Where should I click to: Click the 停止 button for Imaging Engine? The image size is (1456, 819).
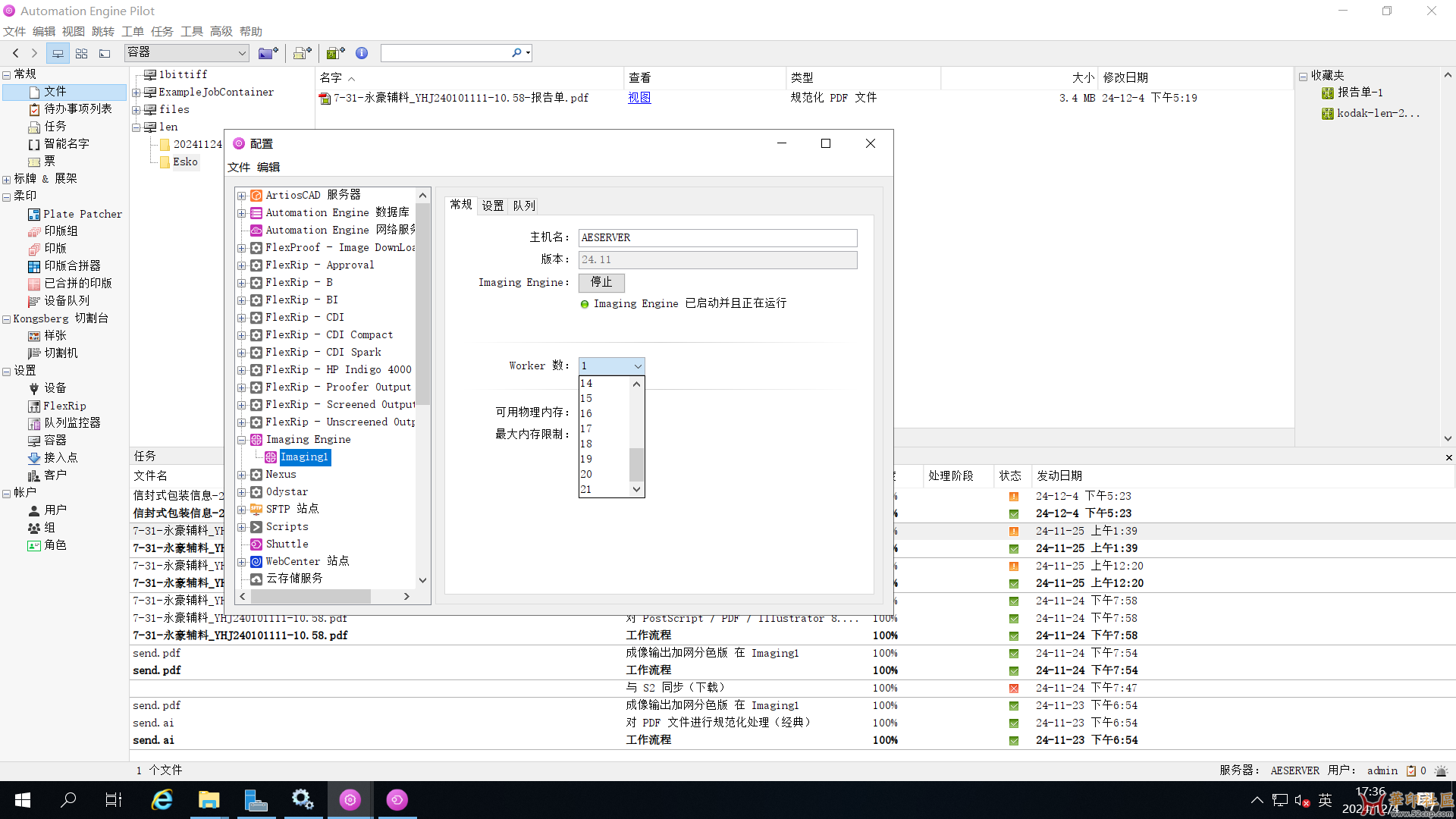[x=601, y=282]
